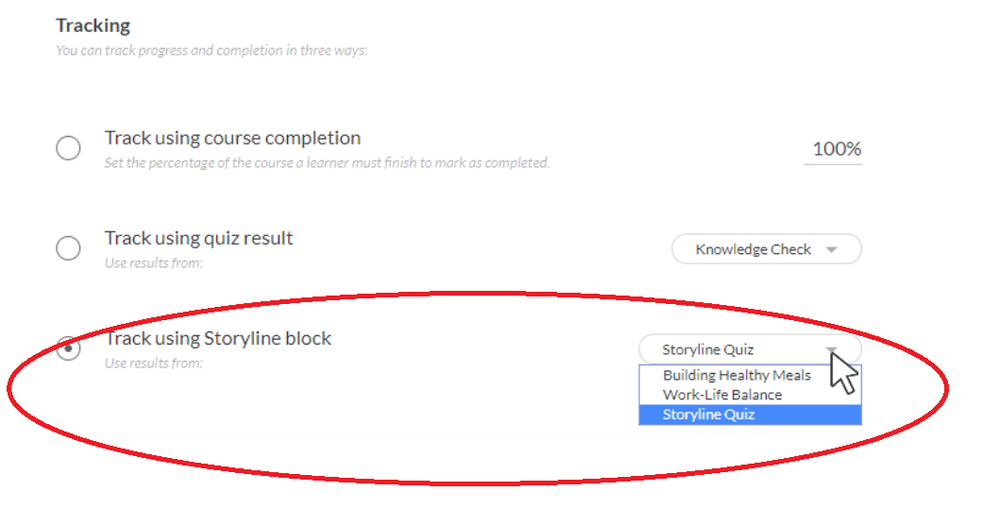Click the 'Track using course completion' label
The height and width of the screenshot is (525, 999).
click(x=233, y=138)
